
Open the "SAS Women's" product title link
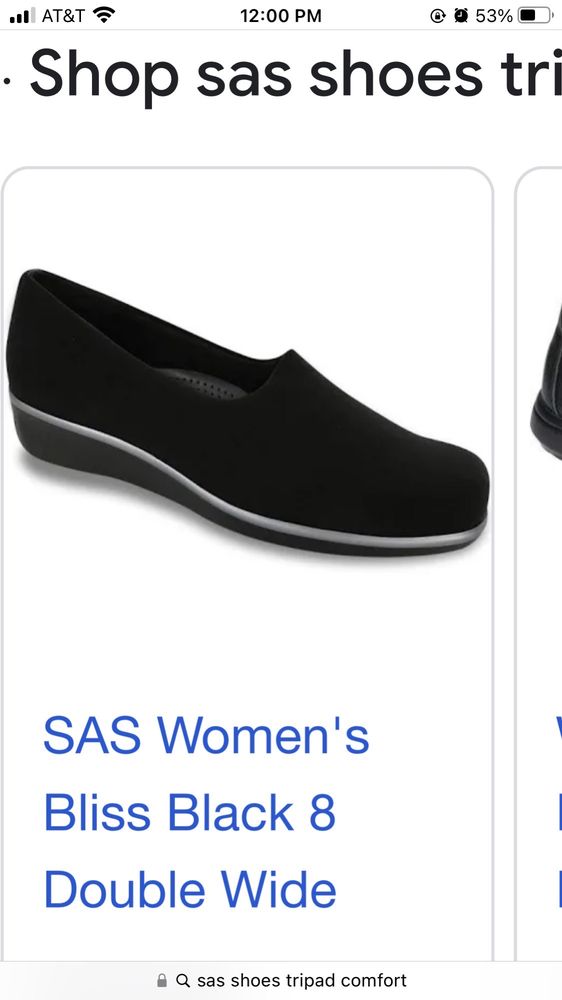point(206,735)
